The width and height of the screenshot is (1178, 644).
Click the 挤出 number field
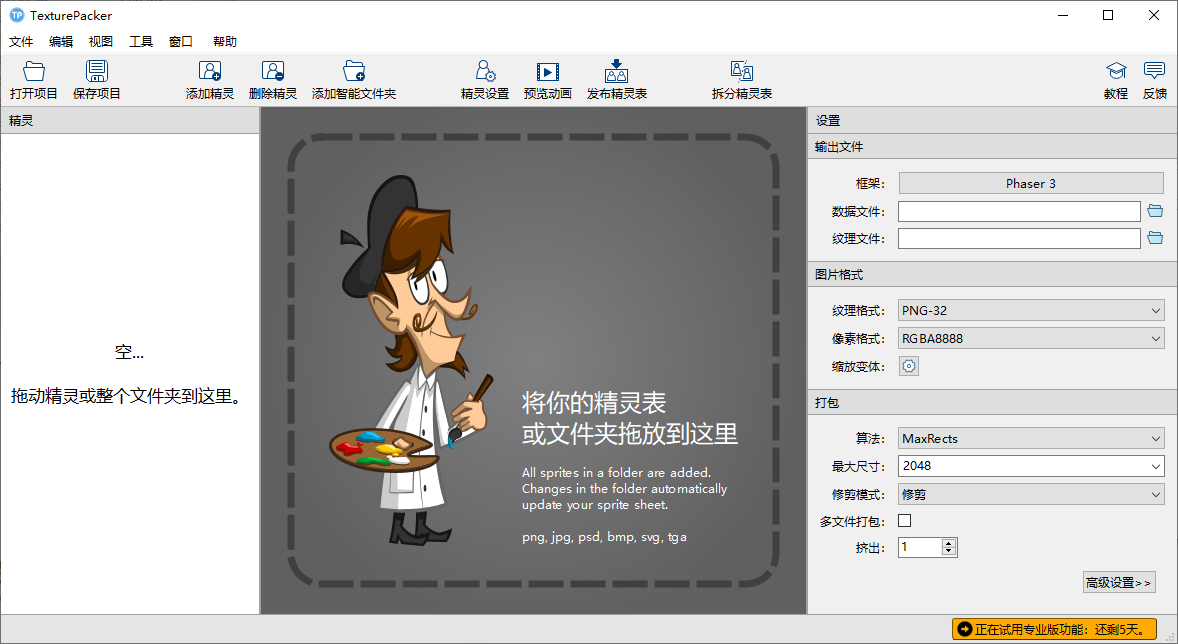[x=920, y=547]
